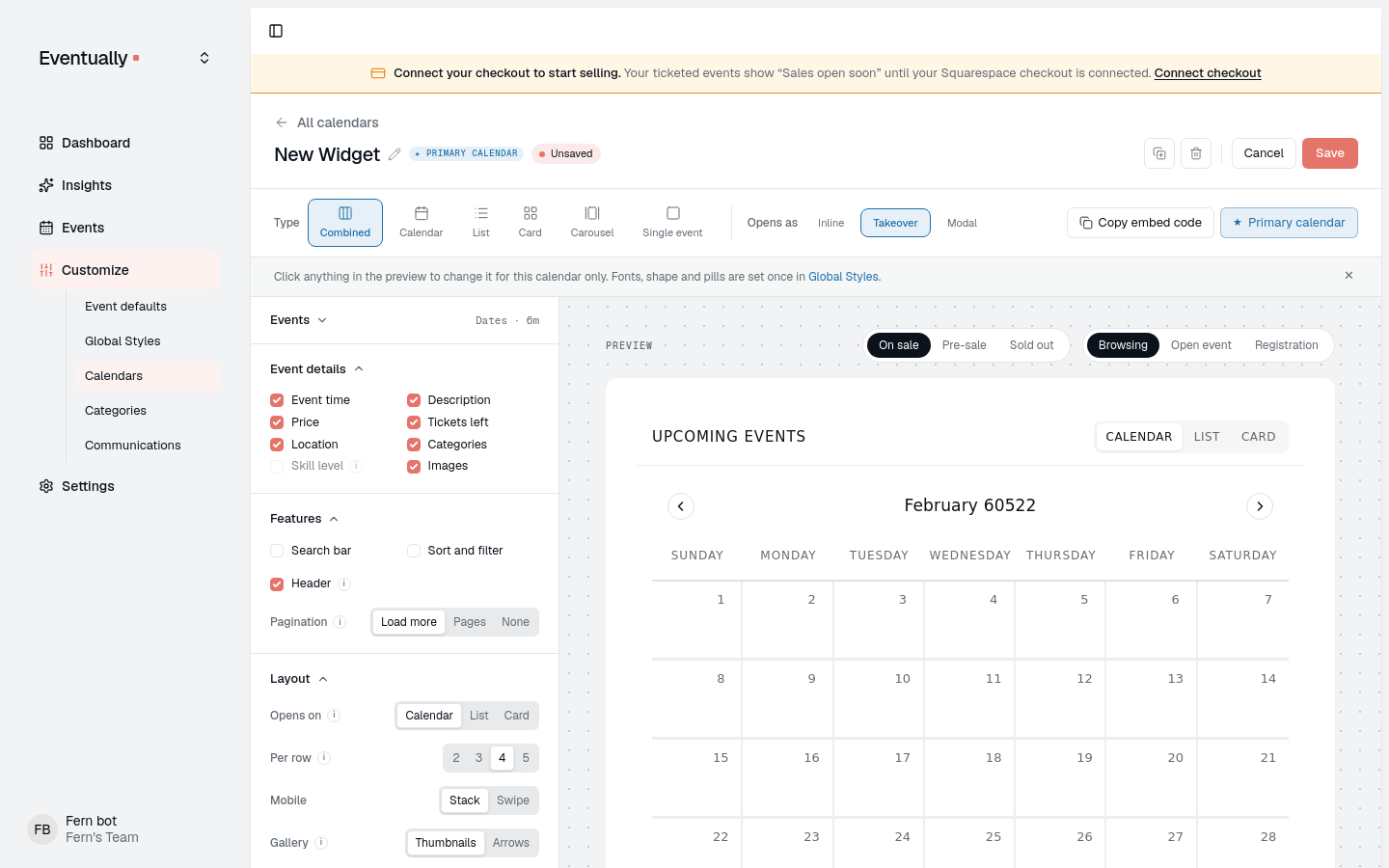Enable the Search bar checkbox
The width and height of the screenshot is (1389, 868).
277,551
